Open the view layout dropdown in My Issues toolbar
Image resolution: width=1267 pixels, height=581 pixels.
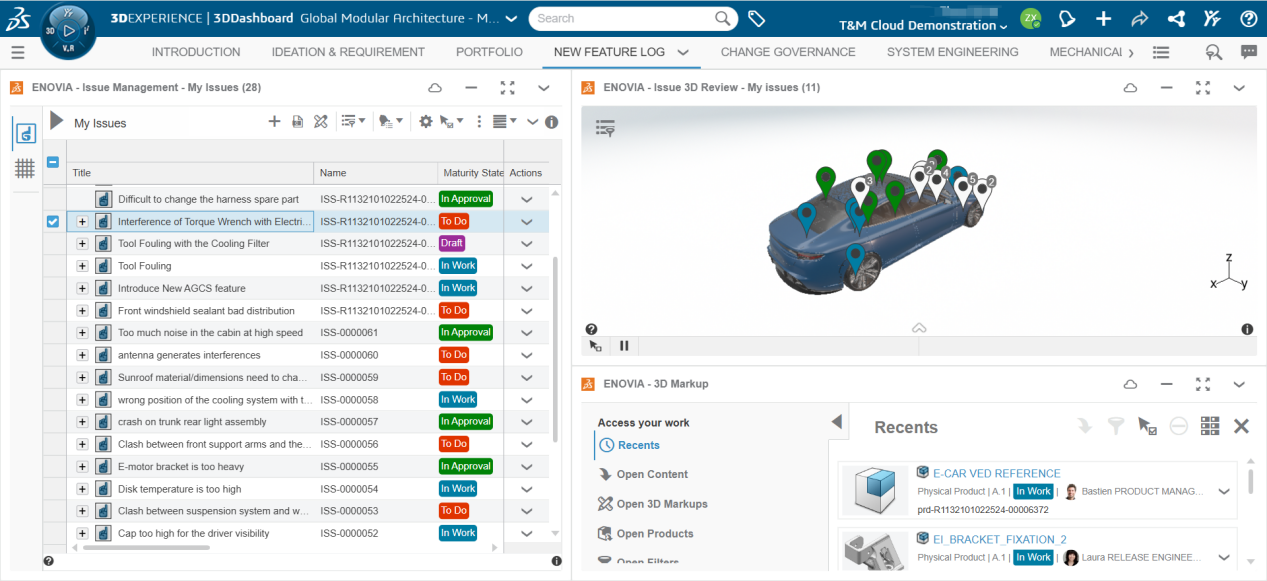[x=505, y=121]
